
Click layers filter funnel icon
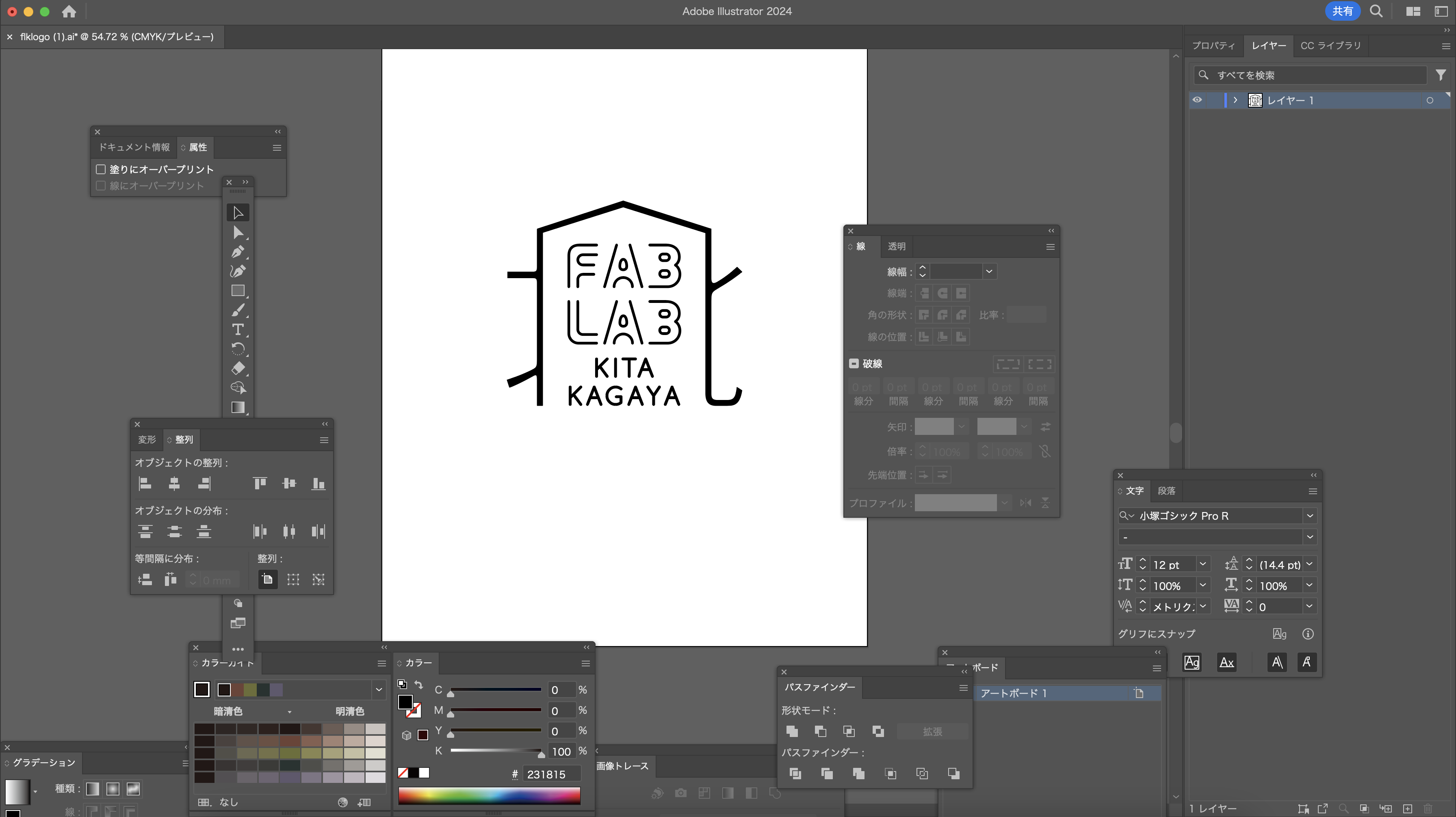pos(1441,75)
